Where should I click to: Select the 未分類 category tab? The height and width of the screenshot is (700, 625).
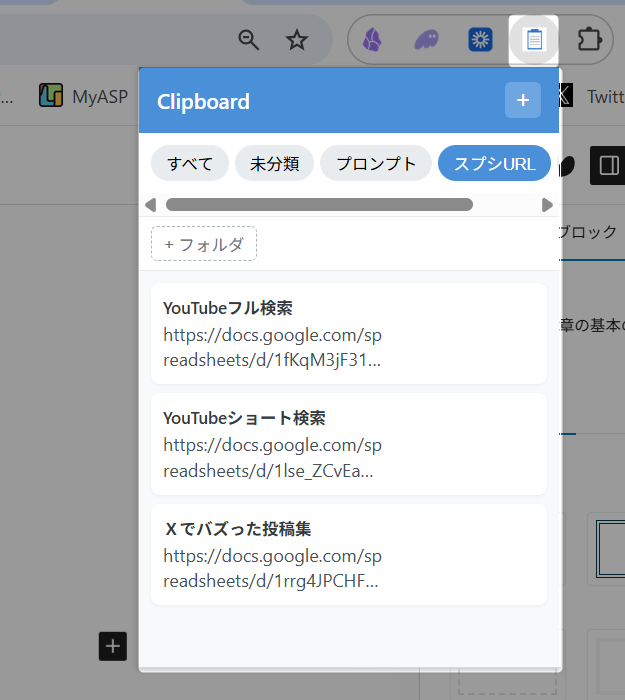(275, 164)
